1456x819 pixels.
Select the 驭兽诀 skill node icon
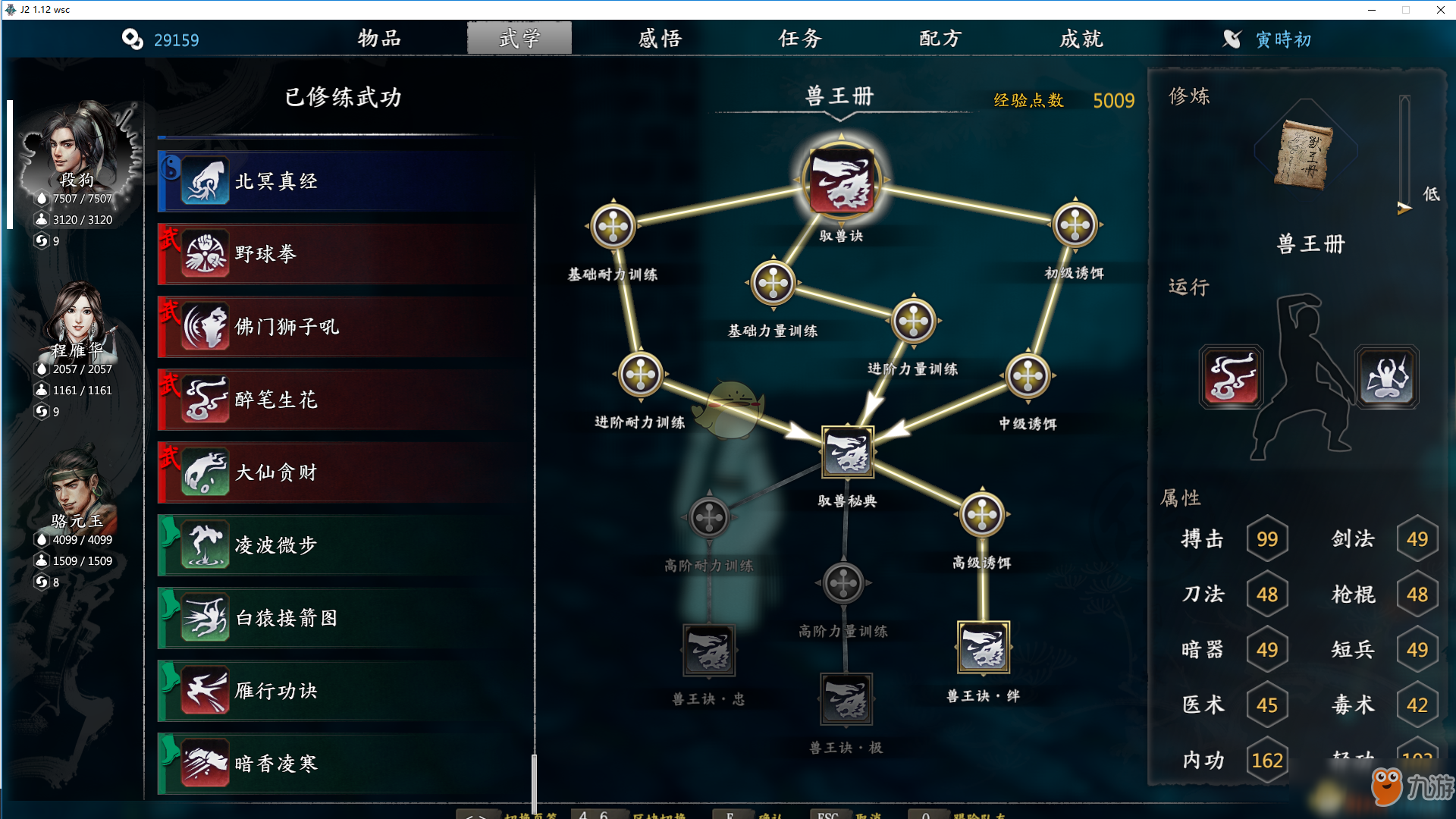tap(841, 180)
